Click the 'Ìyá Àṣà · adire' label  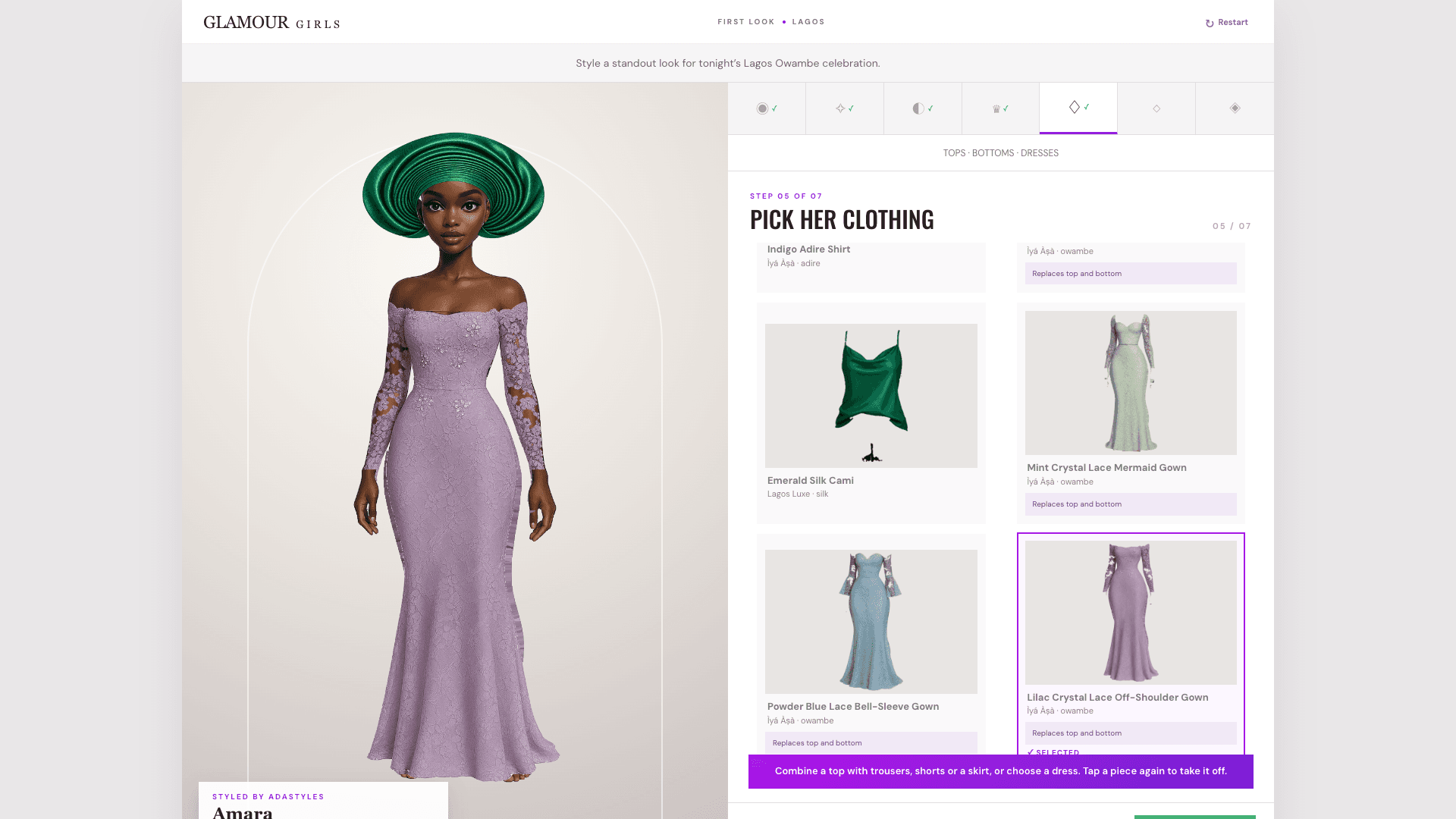(793, 264)
